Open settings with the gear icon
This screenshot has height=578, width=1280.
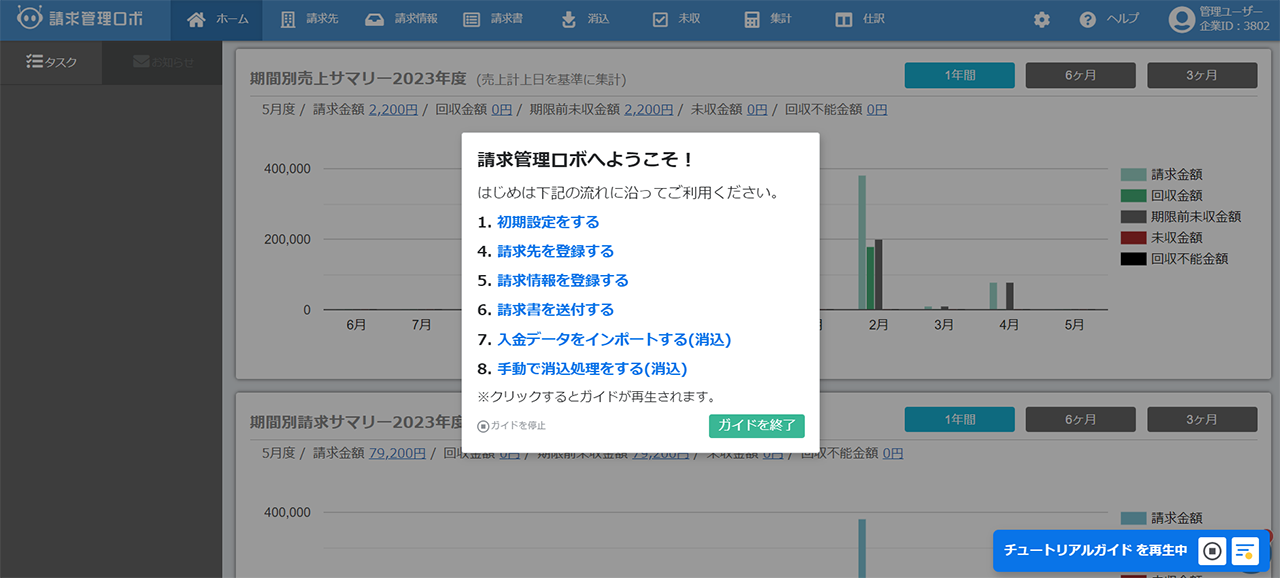tap(1042, 19)
